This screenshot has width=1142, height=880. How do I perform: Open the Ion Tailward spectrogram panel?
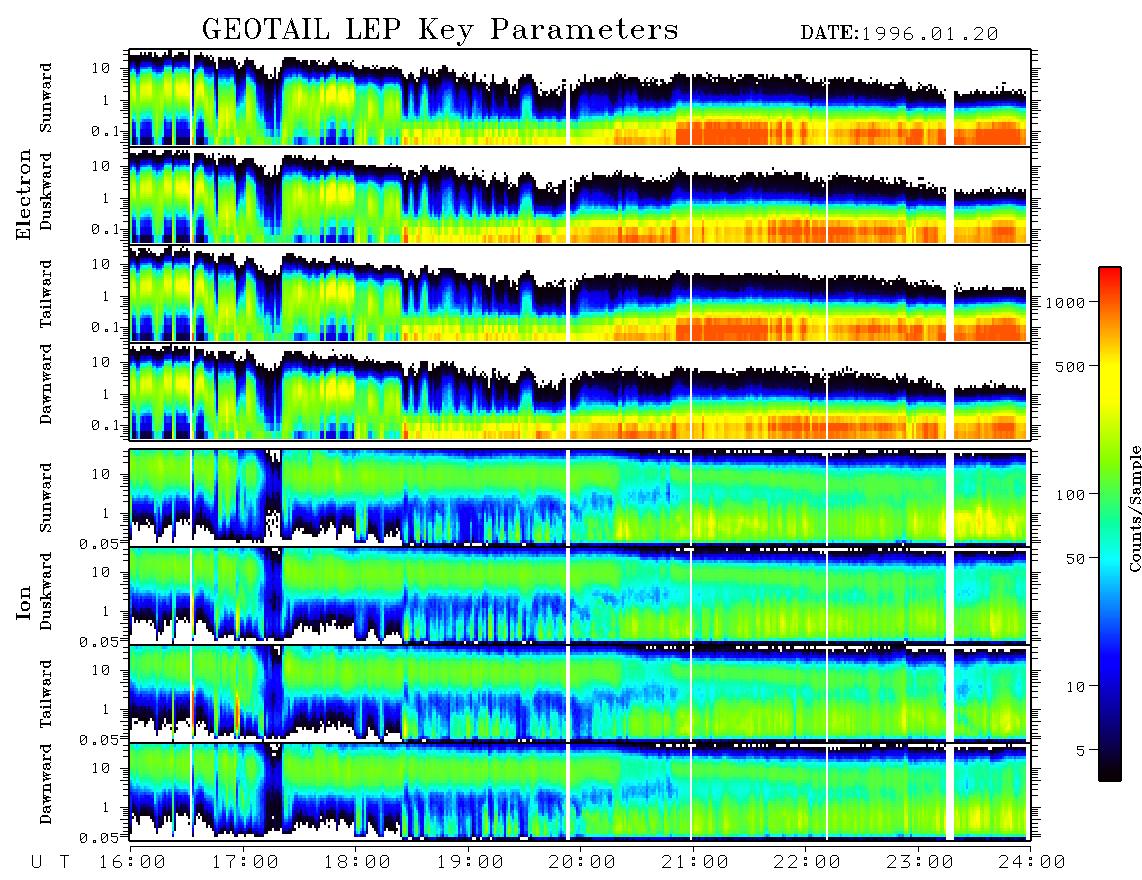(x=580, y=694)
